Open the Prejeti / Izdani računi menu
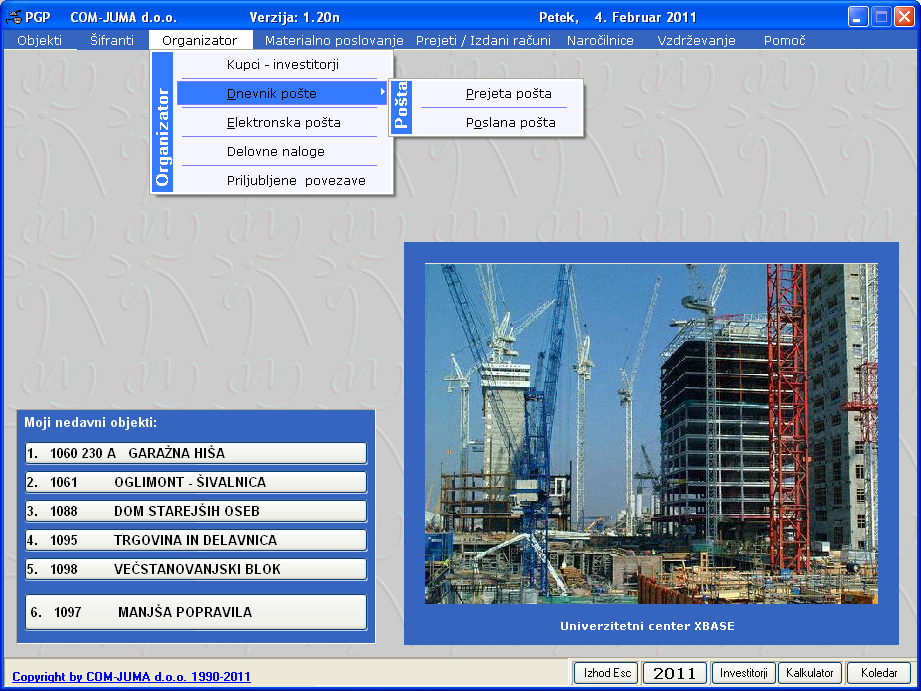The width and height of the screenshot is (921, 691). [x=484, y=40]
